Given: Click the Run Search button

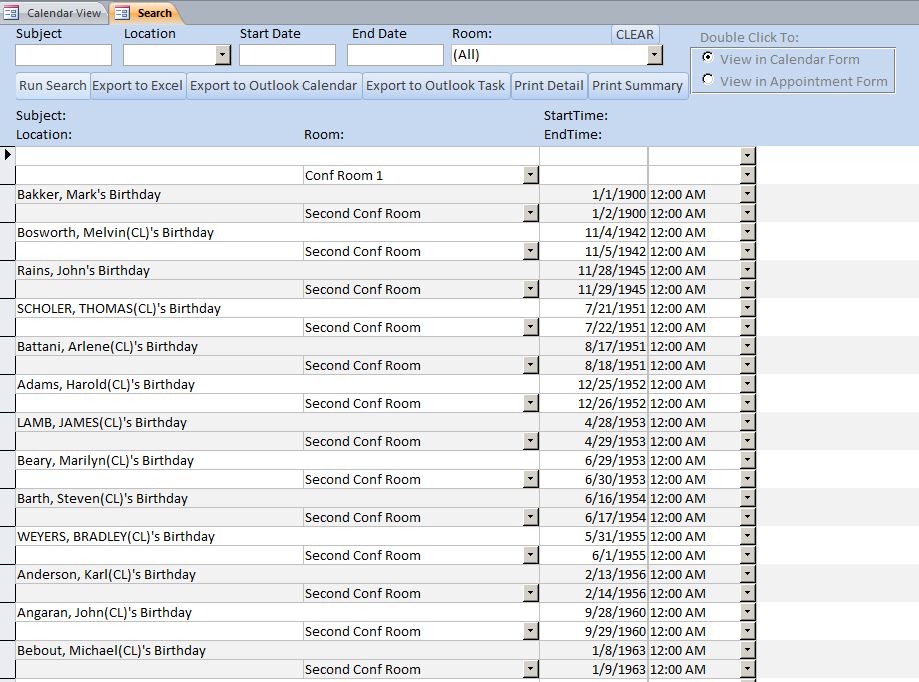Looking at the screenshot, I should tap(53, 86).
